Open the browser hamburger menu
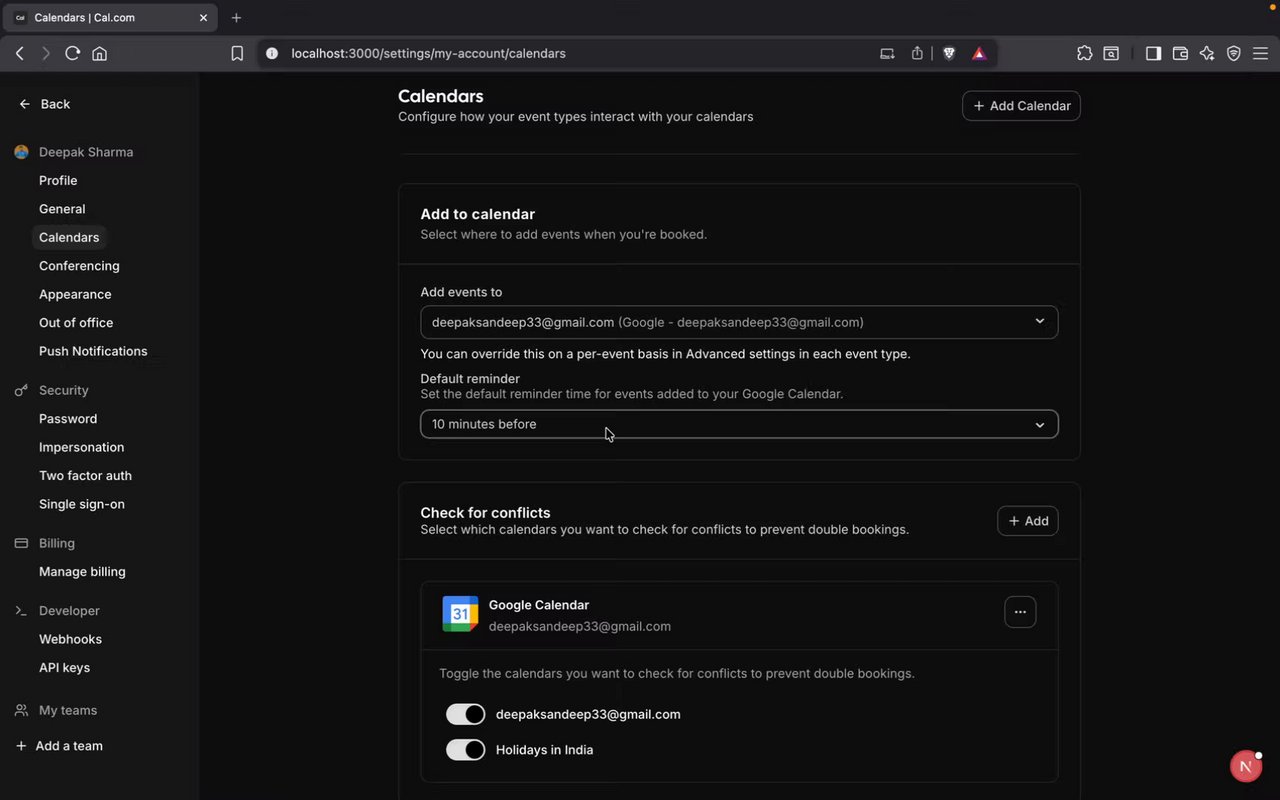This screenshot has height=800, width=1280. (x=1260, y=54)
